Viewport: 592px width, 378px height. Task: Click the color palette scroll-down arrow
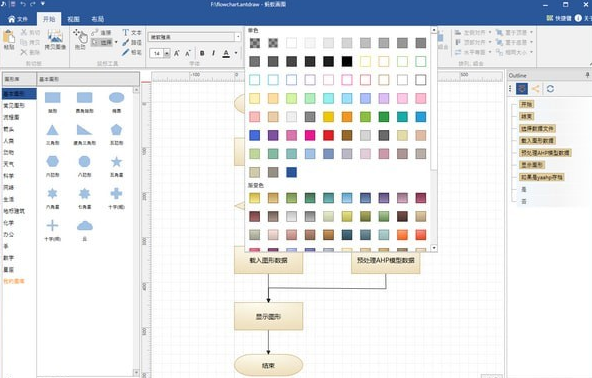(x=434, y=248)
